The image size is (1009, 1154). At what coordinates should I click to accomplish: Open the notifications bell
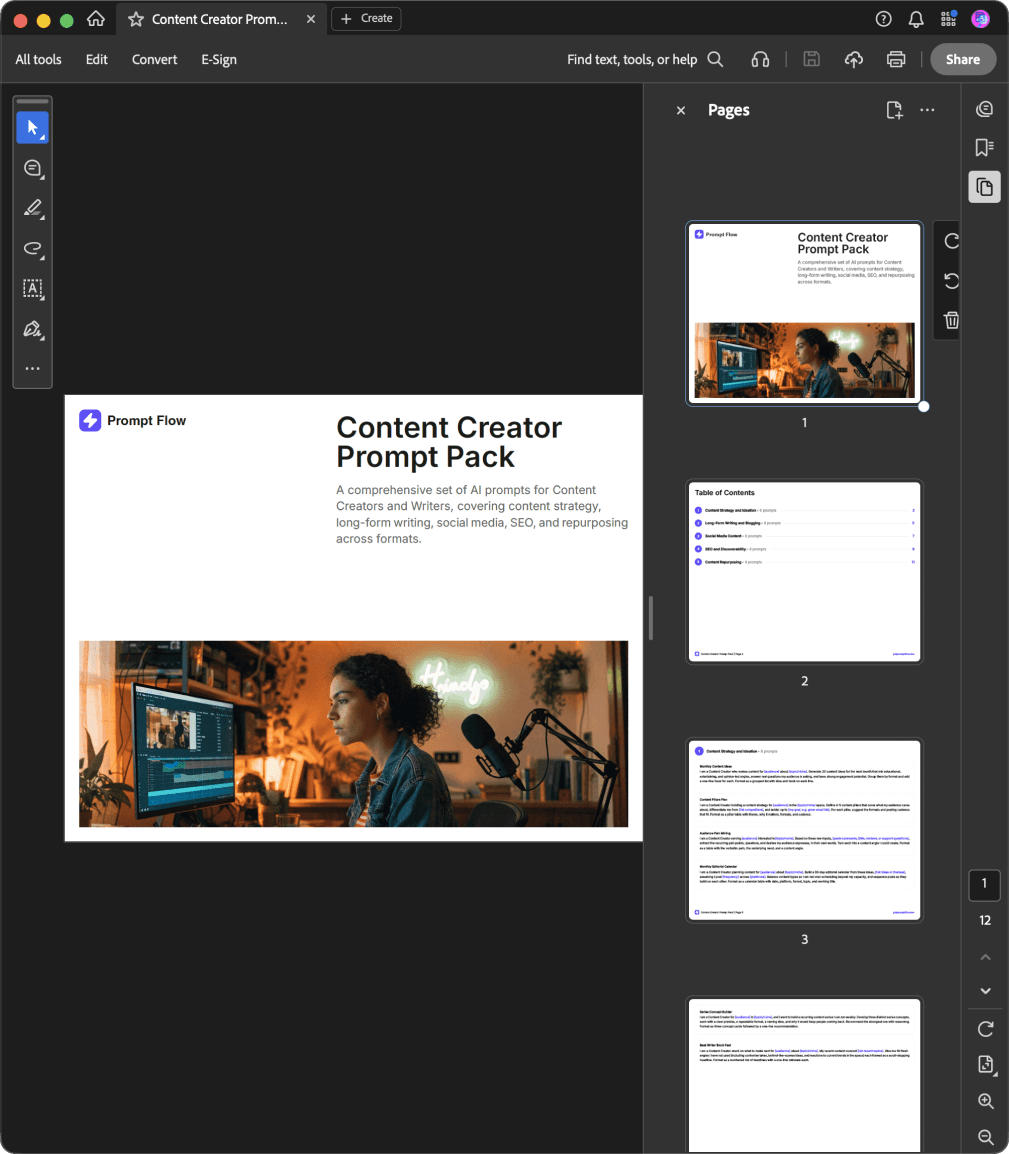916,19
